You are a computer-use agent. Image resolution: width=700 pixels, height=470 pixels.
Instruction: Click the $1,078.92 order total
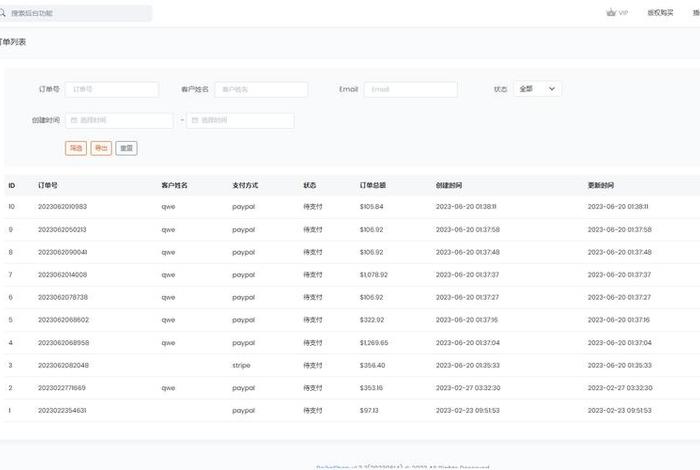374,275
